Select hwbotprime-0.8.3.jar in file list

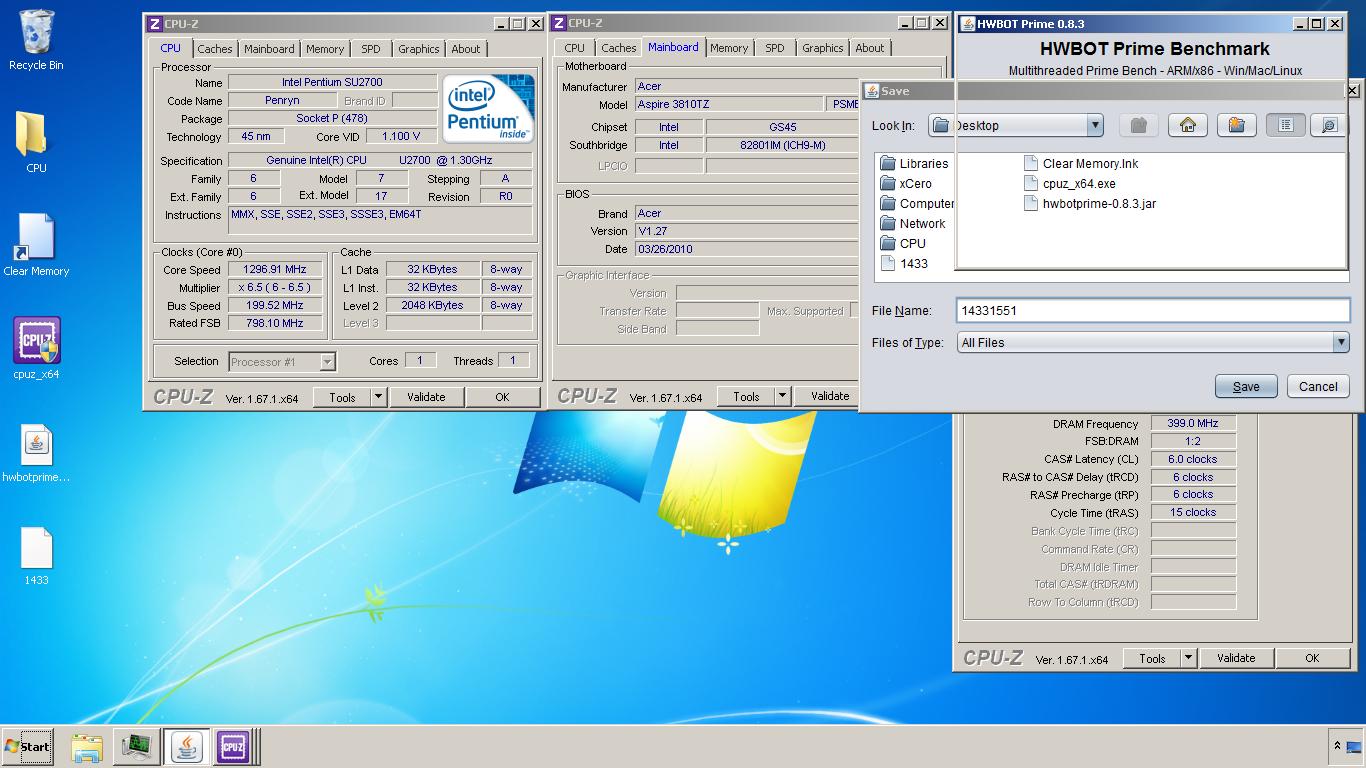click(1090, 203)
